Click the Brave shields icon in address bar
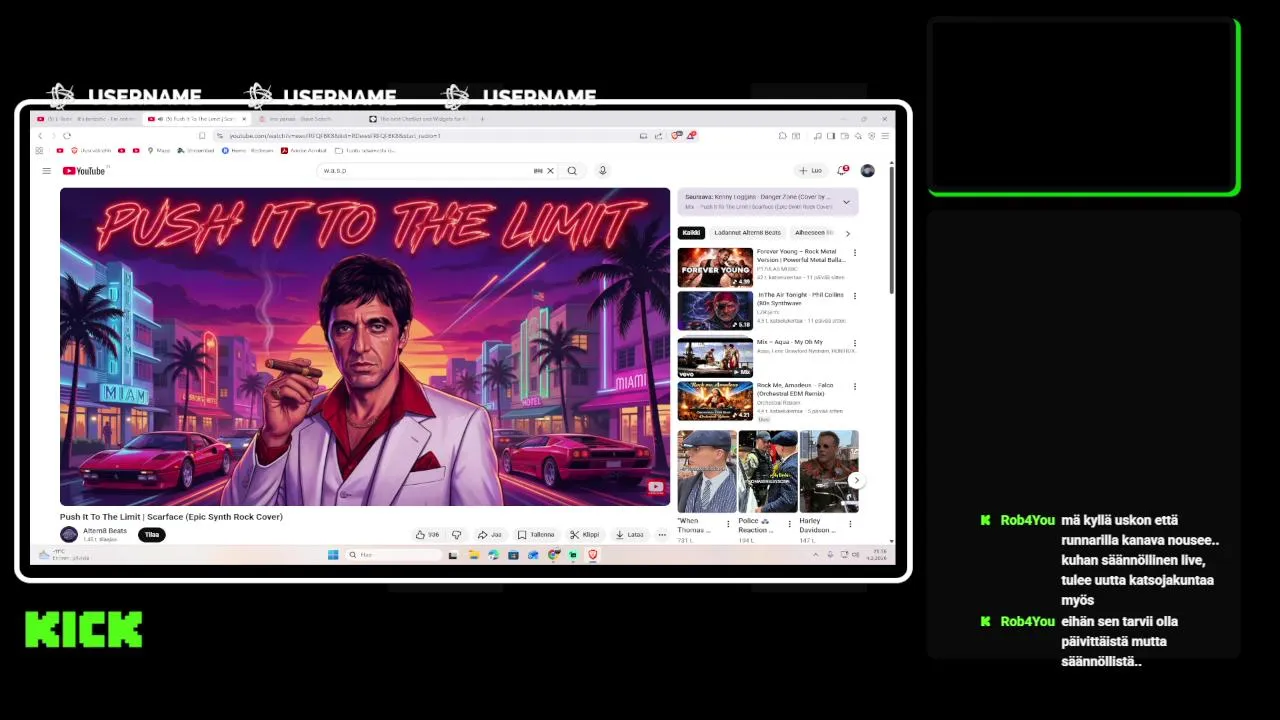The width and height of the screenshot is (1280, 720). [677, 136]
